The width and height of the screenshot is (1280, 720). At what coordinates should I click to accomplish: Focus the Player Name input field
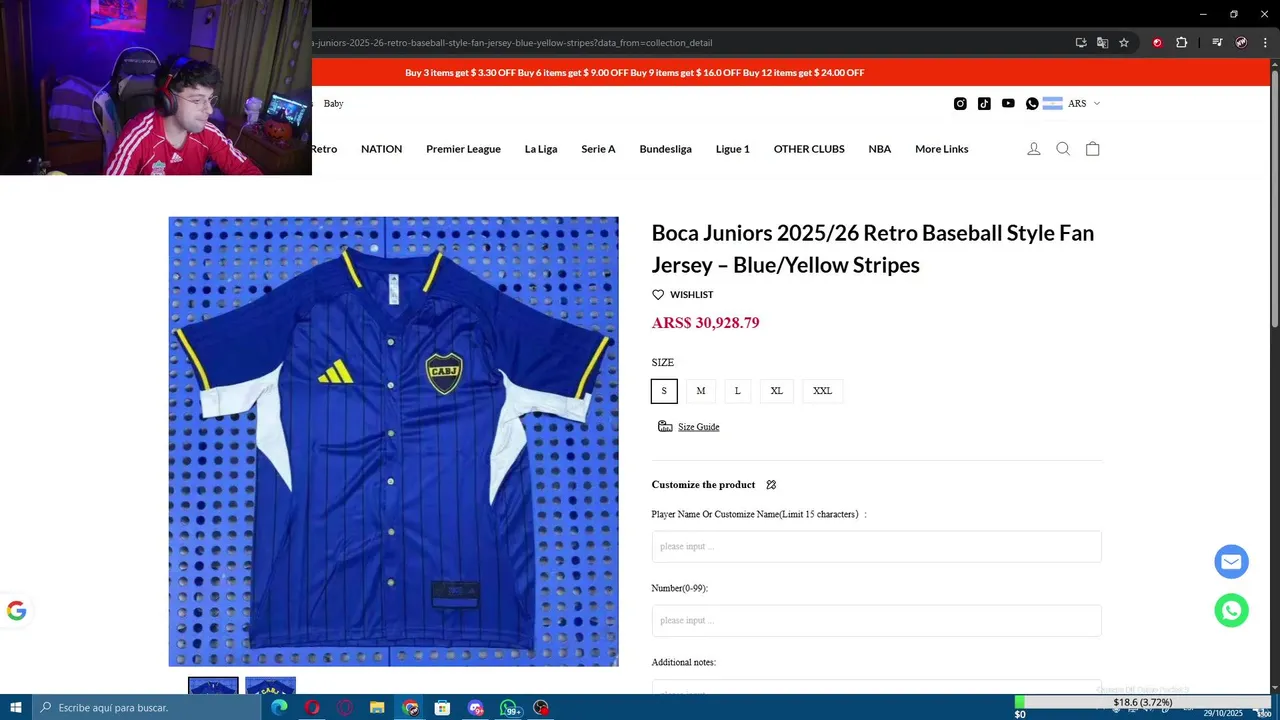click(x=877, y=547)
